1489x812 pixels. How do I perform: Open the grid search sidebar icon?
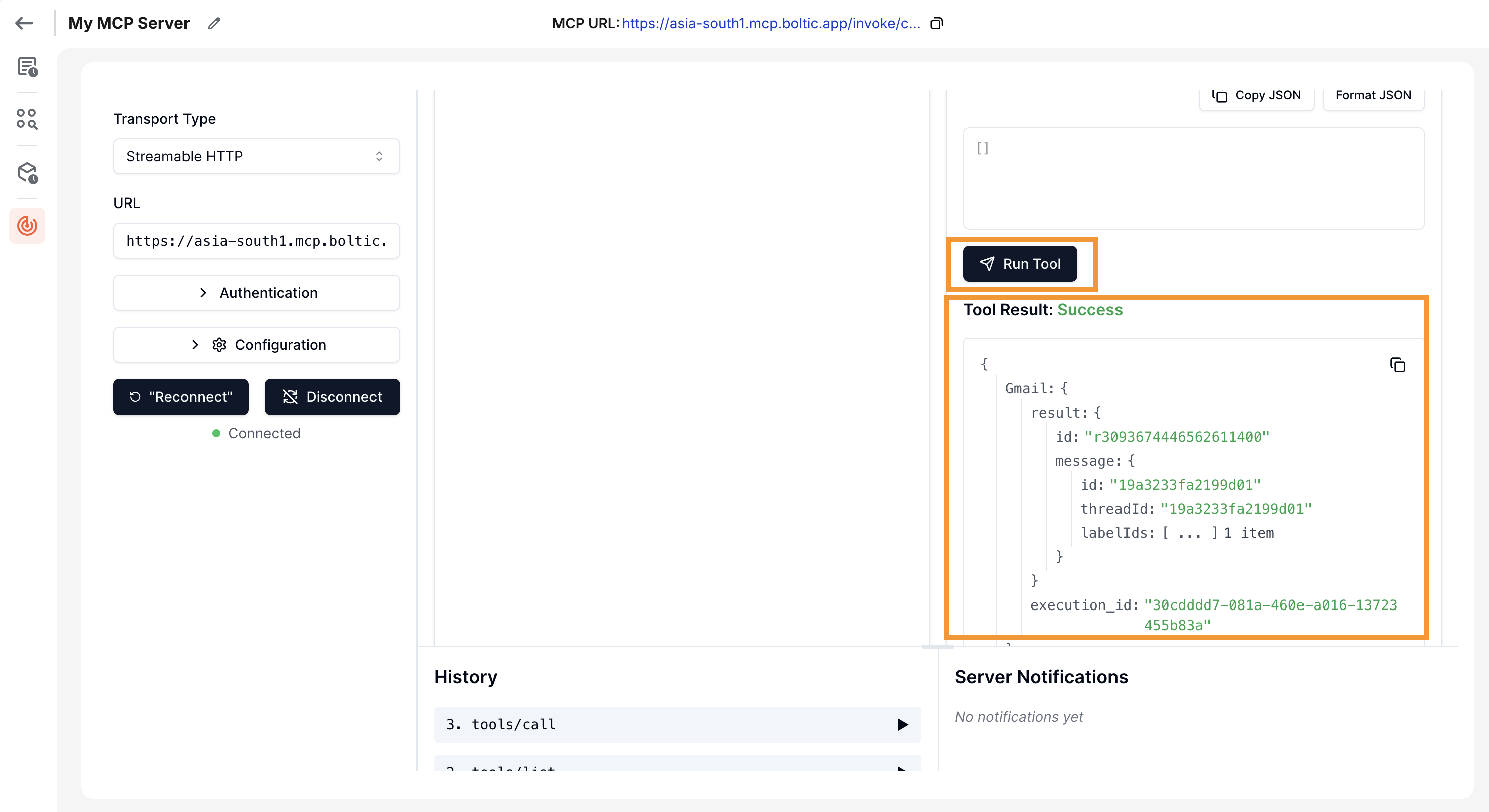pyautogui.click(x=27, y=119)
